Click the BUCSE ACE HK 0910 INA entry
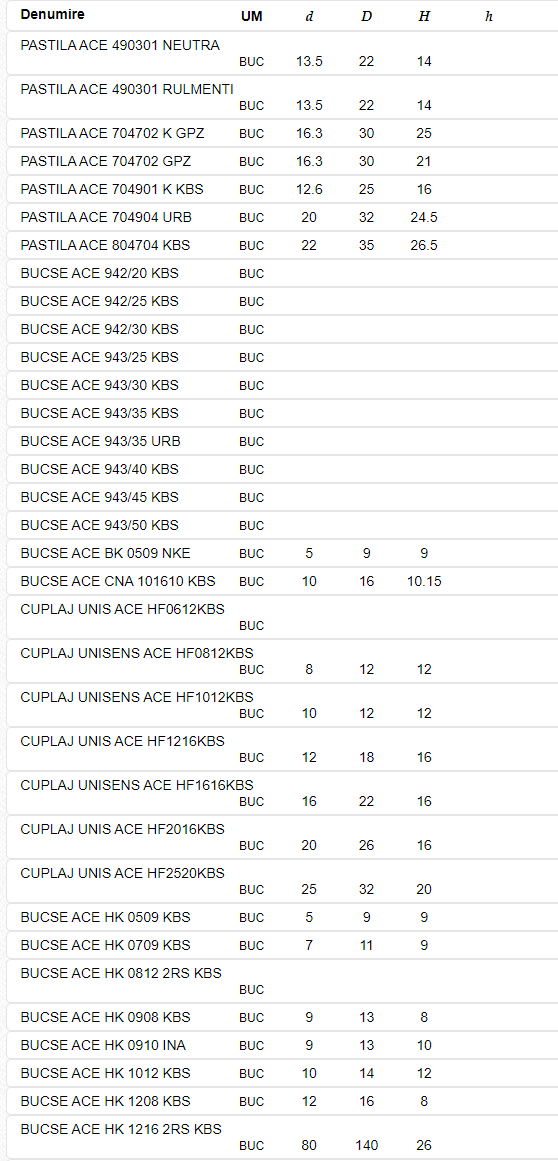Image resolution: width=558 pixels, height=1161 pixels. (283, 1045)
